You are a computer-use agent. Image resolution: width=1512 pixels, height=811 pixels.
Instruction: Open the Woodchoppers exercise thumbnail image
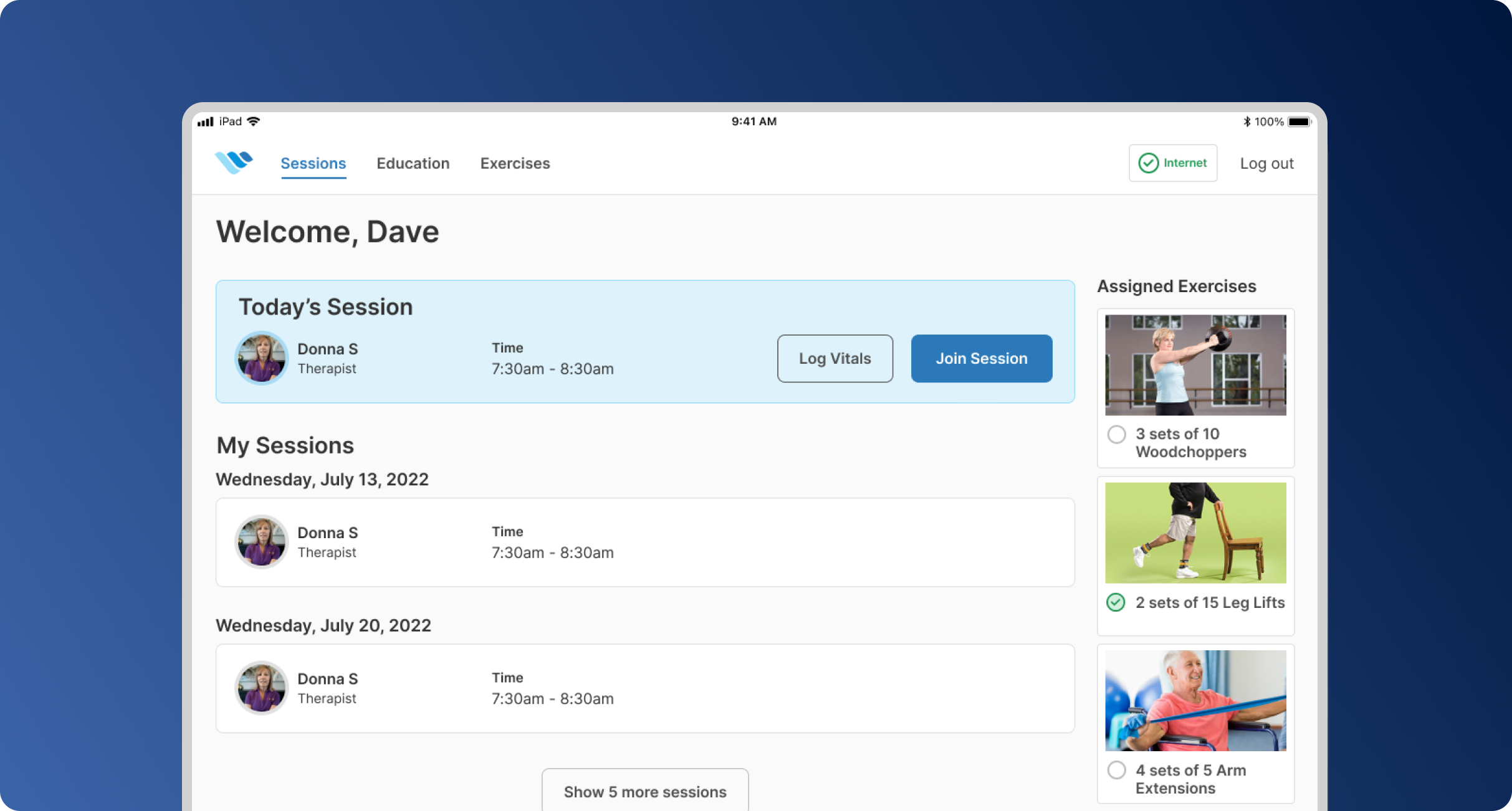[1195, 365]
